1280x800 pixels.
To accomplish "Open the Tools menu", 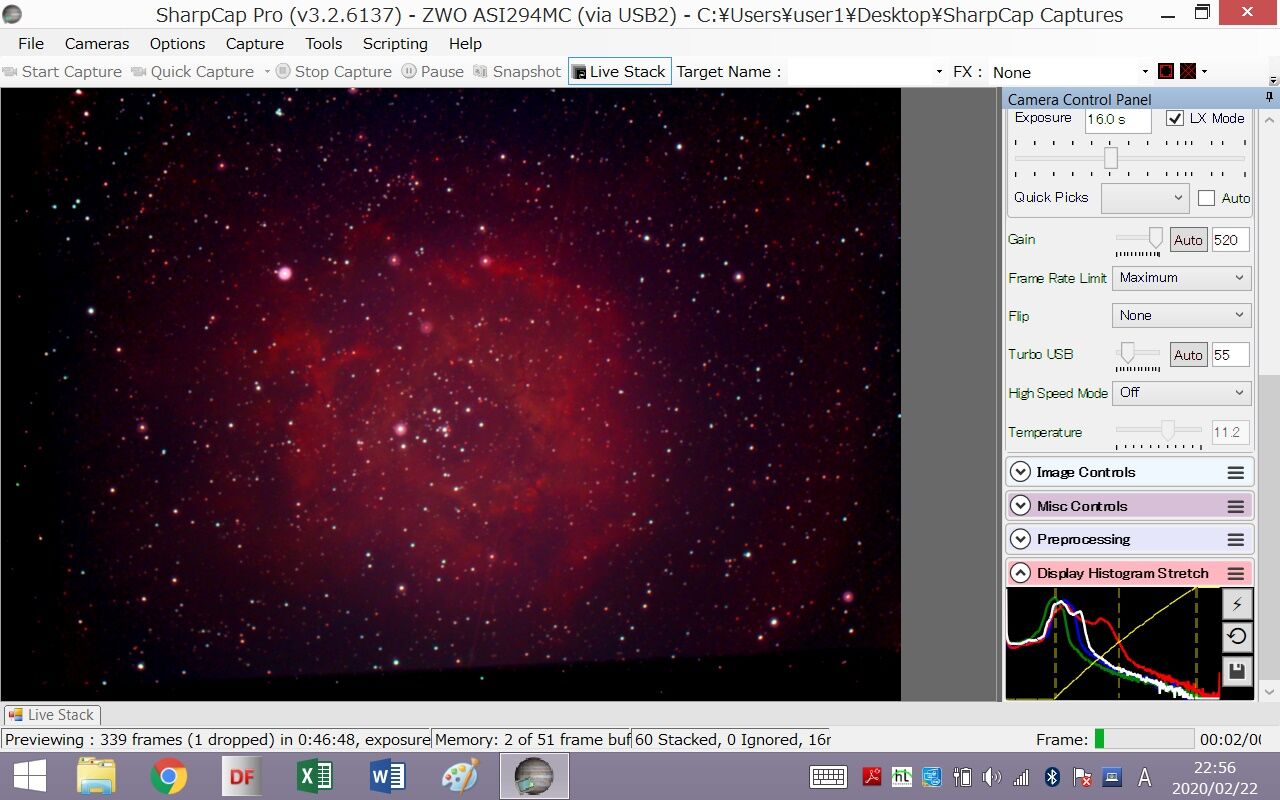I will point(324,44).
